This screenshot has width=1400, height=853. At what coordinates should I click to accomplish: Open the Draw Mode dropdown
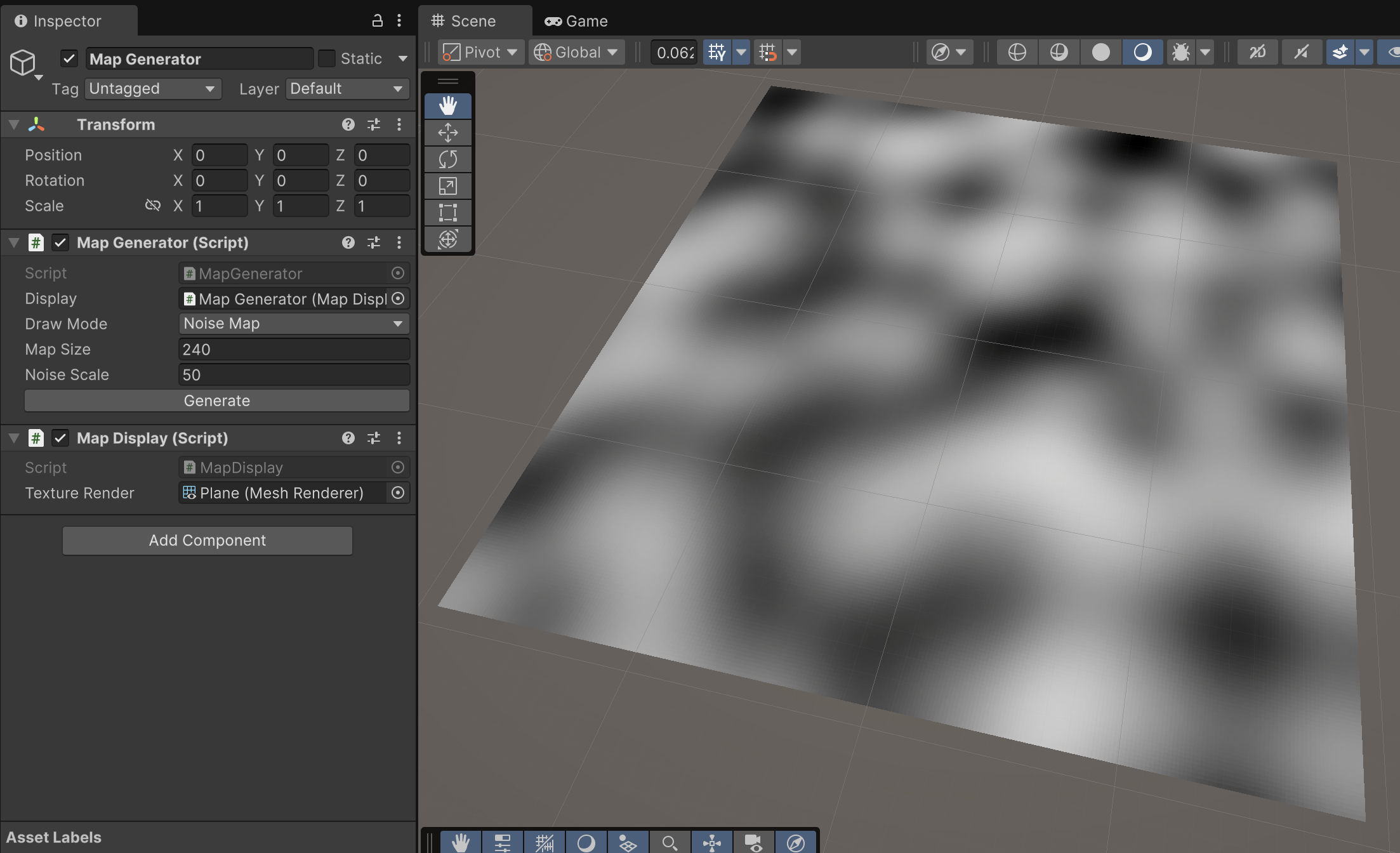(293, 324)
